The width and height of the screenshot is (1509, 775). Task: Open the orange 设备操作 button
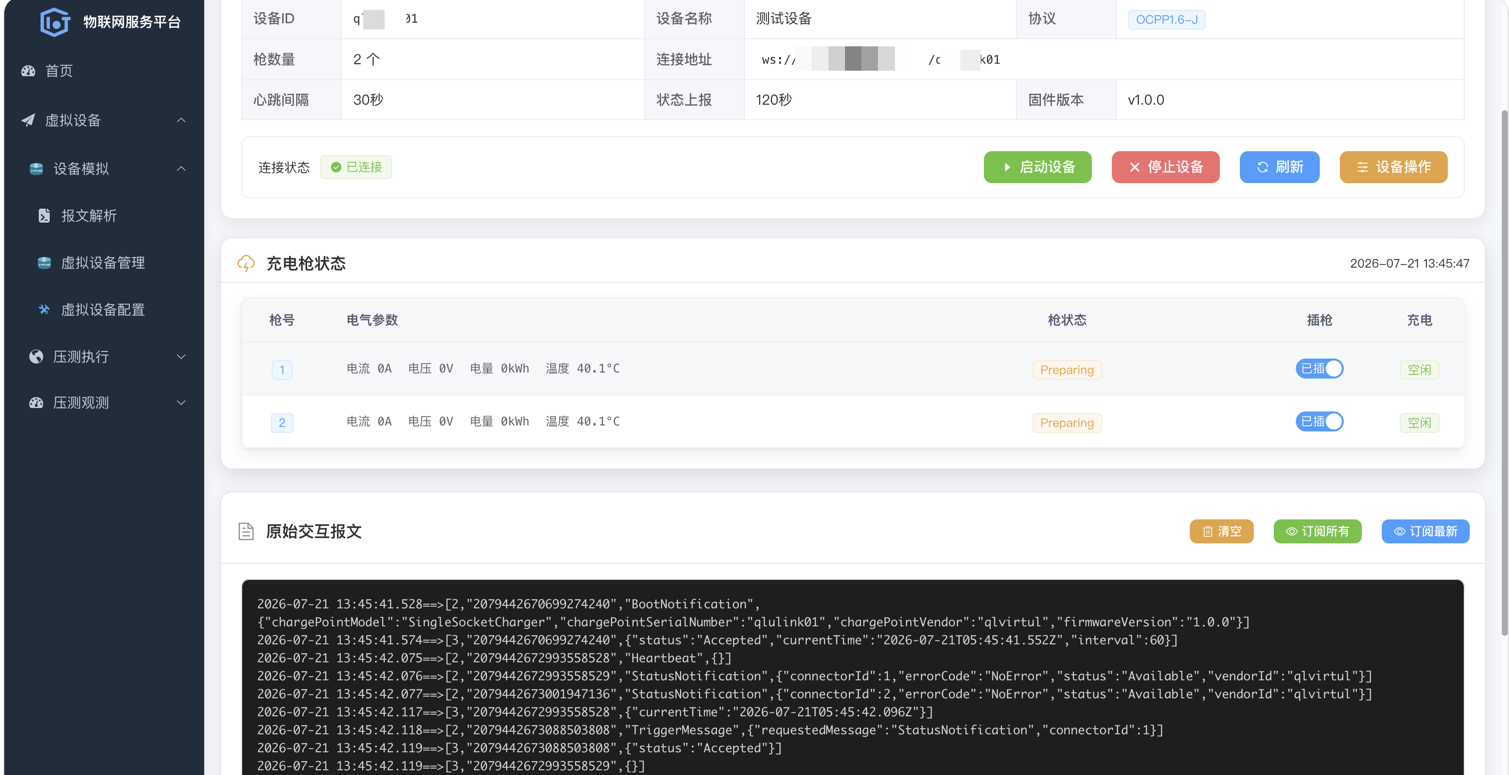(1394, 167)
